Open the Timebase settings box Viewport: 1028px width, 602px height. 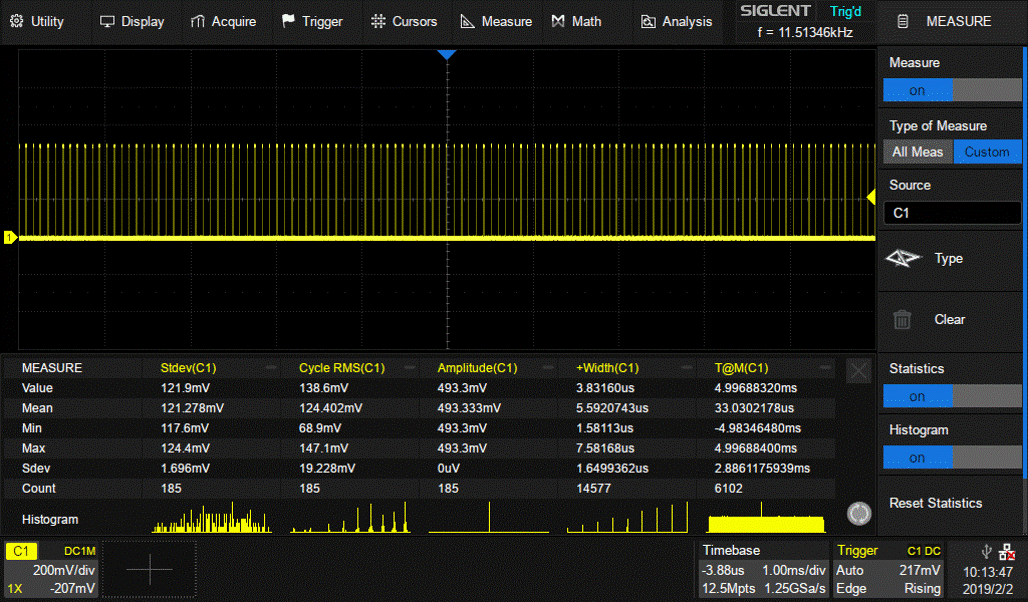764,569
